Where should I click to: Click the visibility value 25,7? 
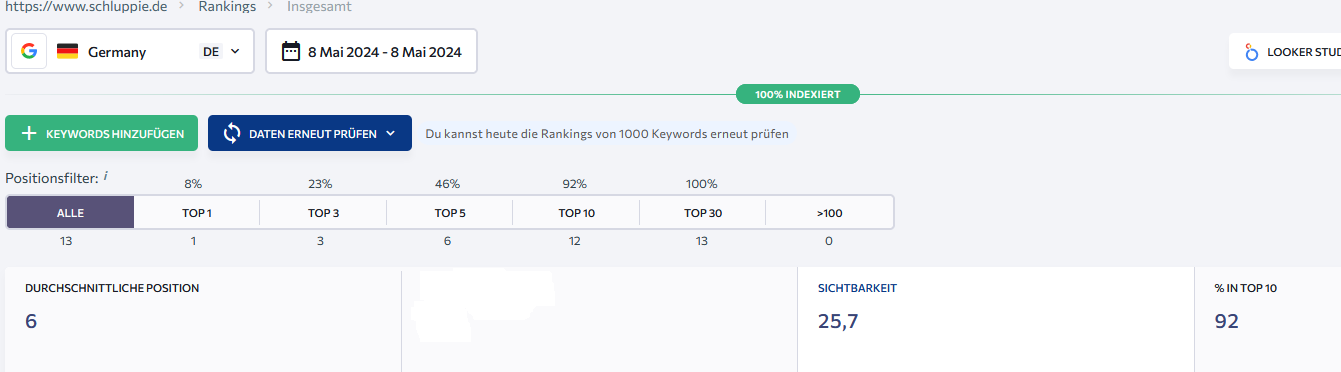pos(838,321)
